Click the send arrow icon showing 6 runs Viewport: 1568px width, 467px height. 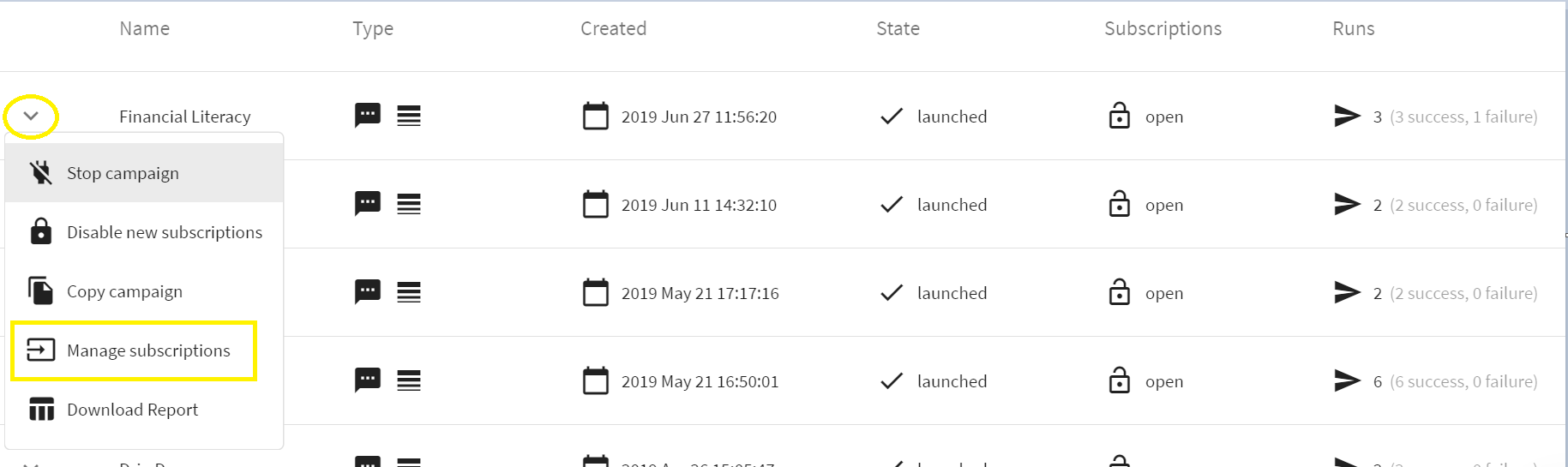click(1347, 380)
